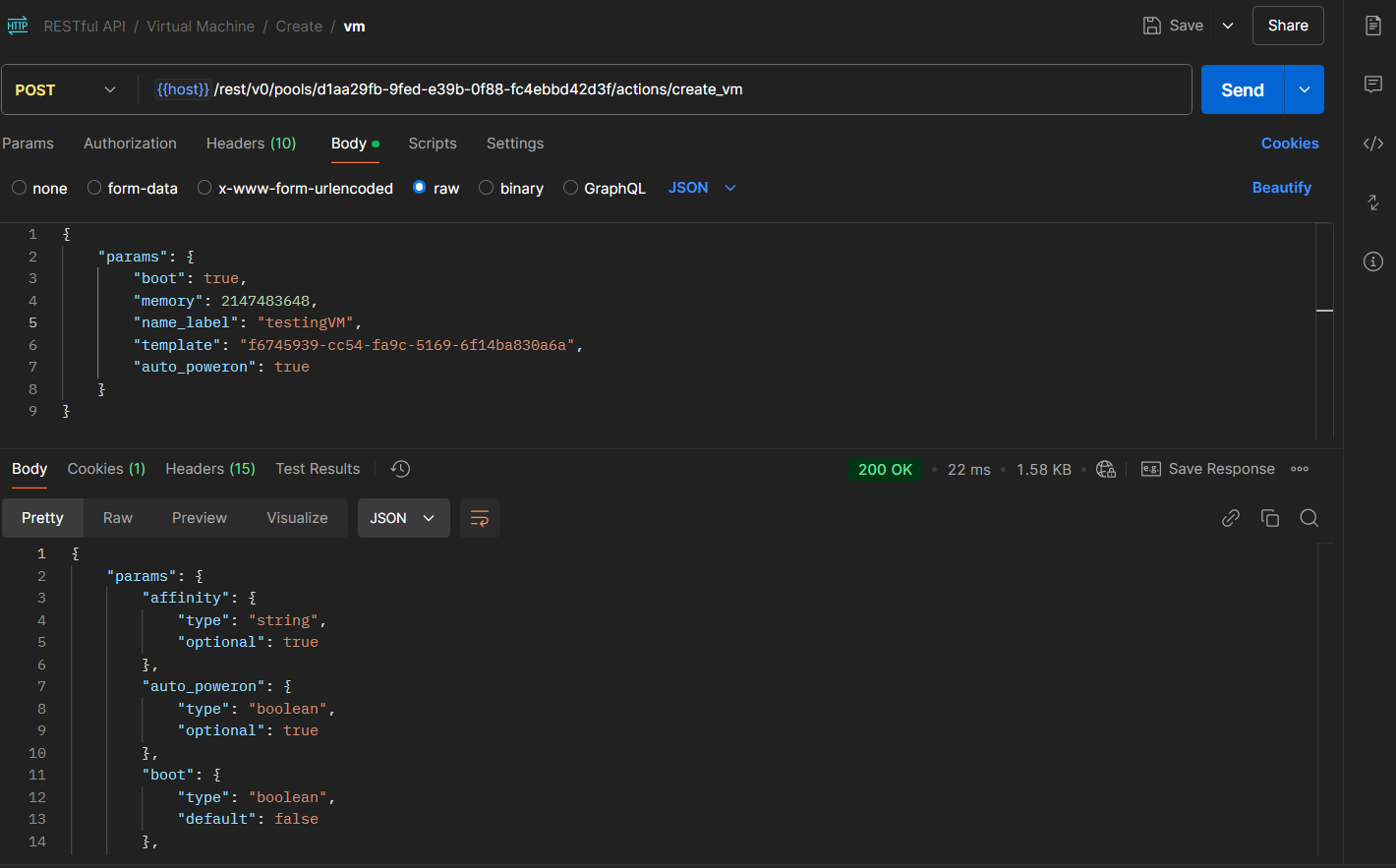Click the Save floppy disk icon

(x=1152, y=26)
